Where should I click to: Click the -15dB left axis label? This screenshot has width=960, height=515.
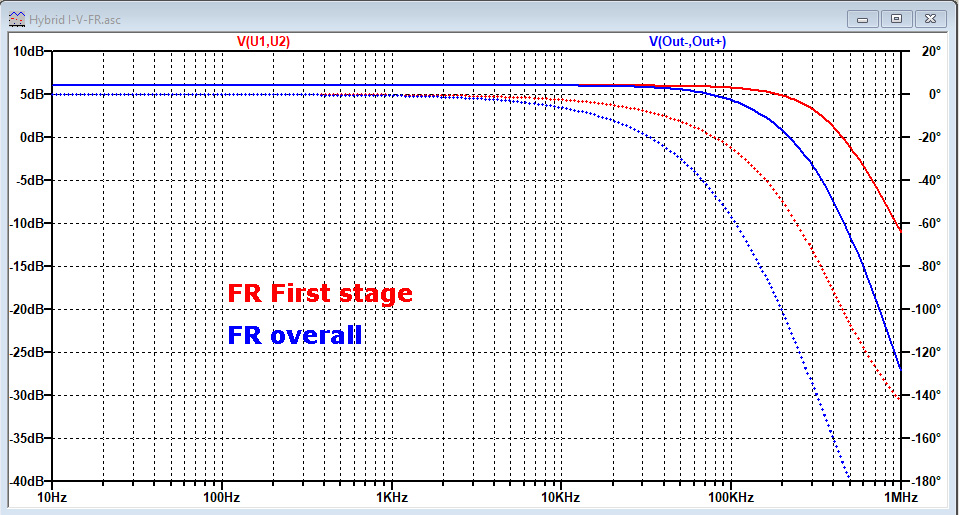27,266
